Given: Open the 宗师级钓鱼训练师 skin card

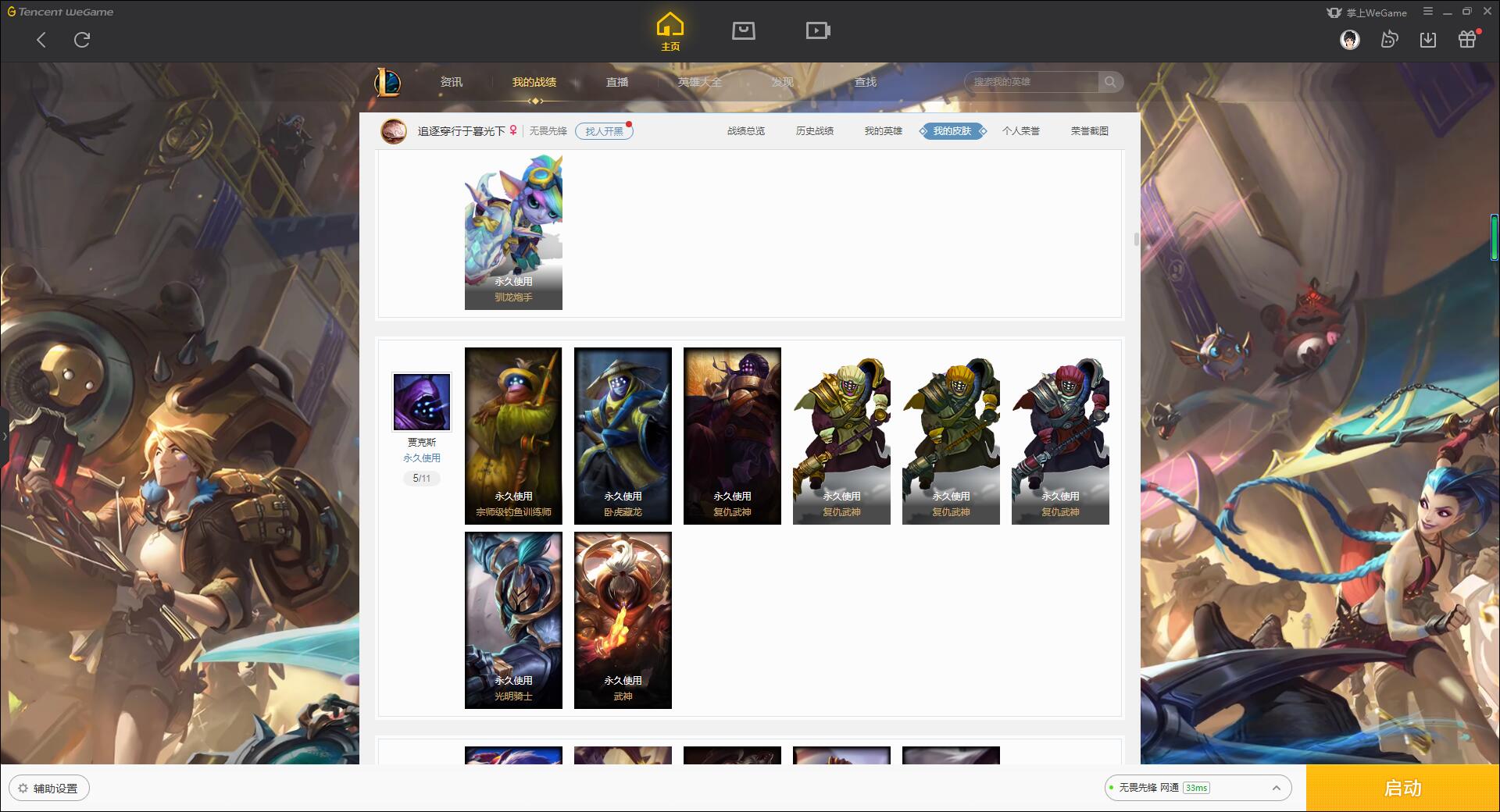Looking at the screenshot, I should coord(513,436).
